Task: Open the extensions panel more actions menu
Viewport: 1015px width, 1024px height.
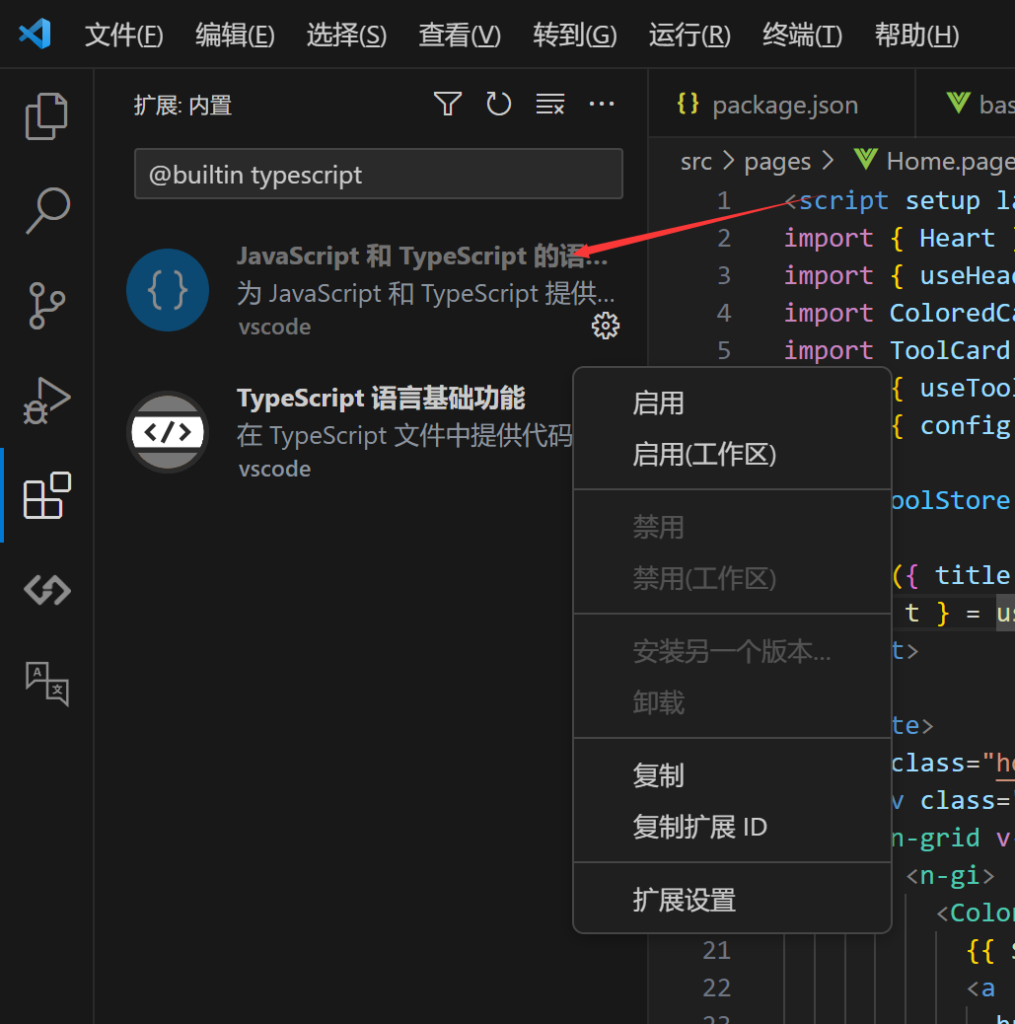Action: (x=602, y=104)
